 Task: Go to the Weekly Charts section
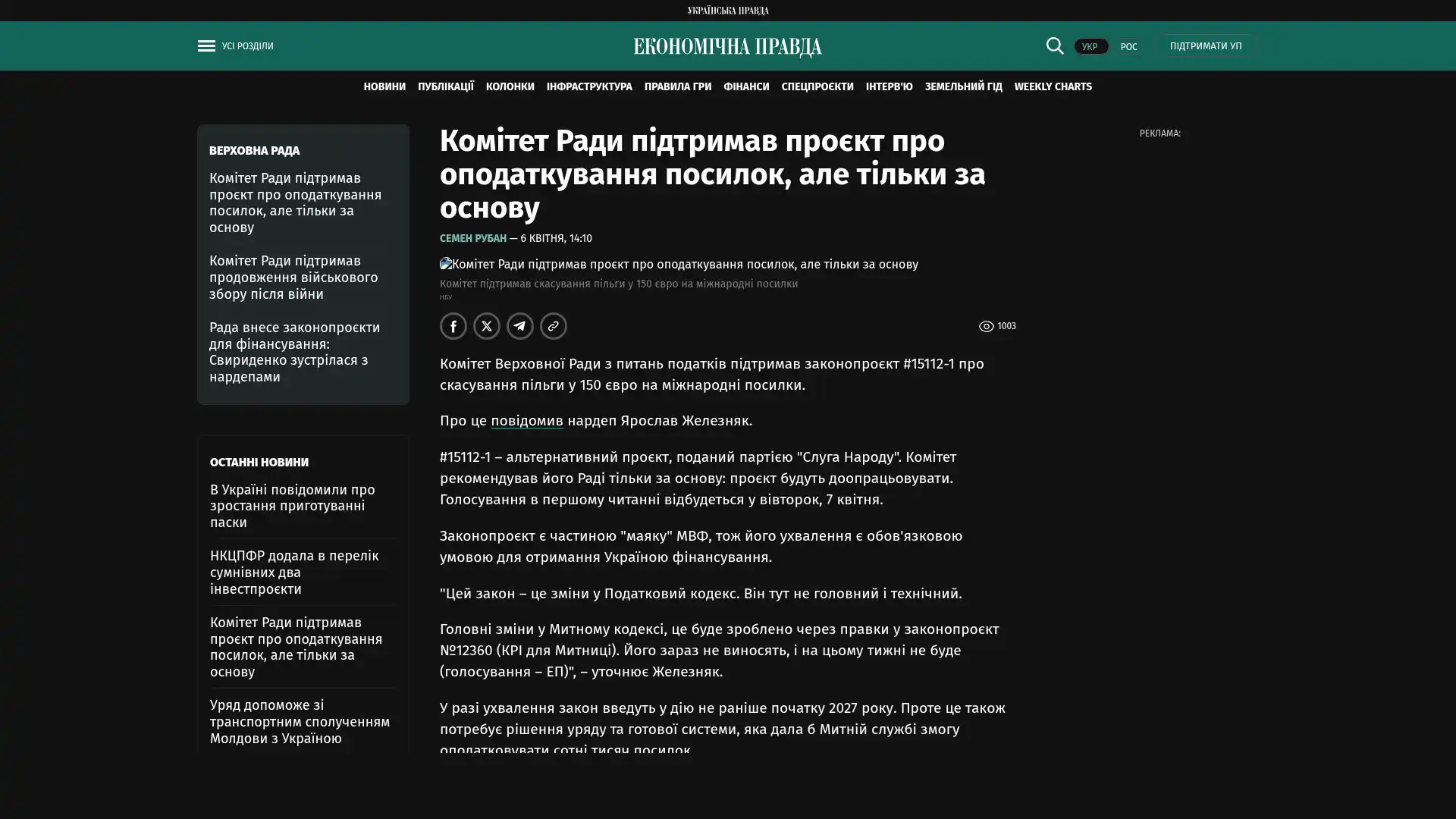point(1053,86)
